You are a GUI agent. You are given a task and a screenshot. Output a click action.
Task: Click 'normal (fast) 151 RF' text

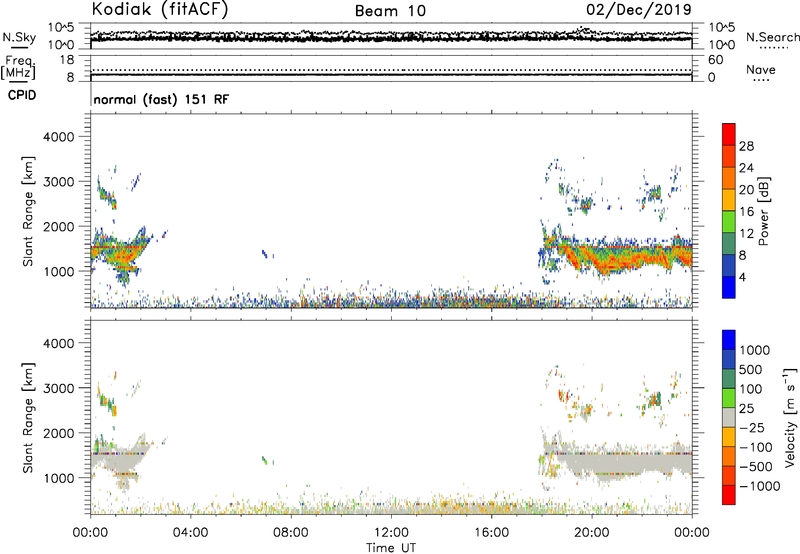pyautogui.click(x=161, y=99)
